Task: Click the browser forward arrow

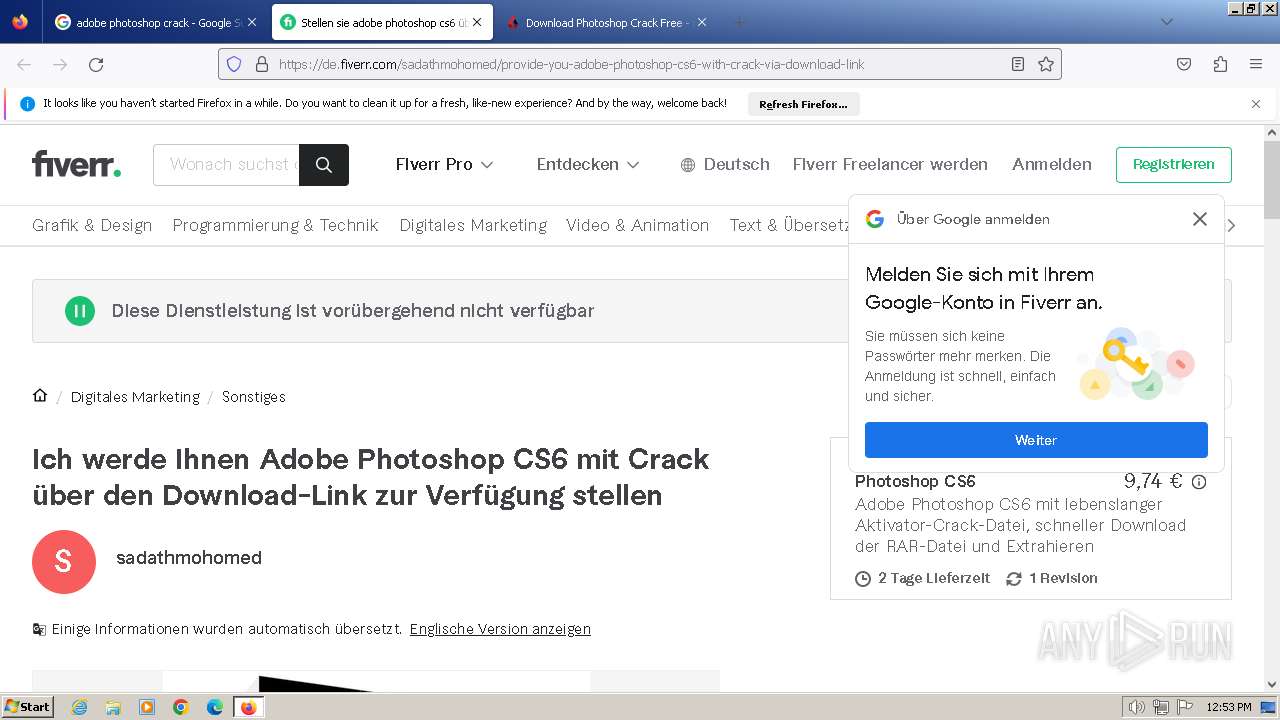Action: coord(60,64)
